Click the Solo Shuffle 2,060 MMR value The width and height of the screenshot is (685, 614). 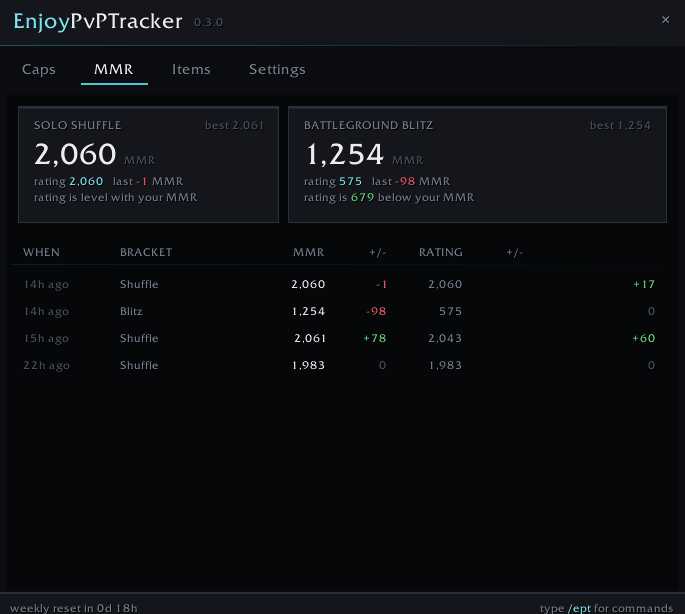click(x=75, y=154)
